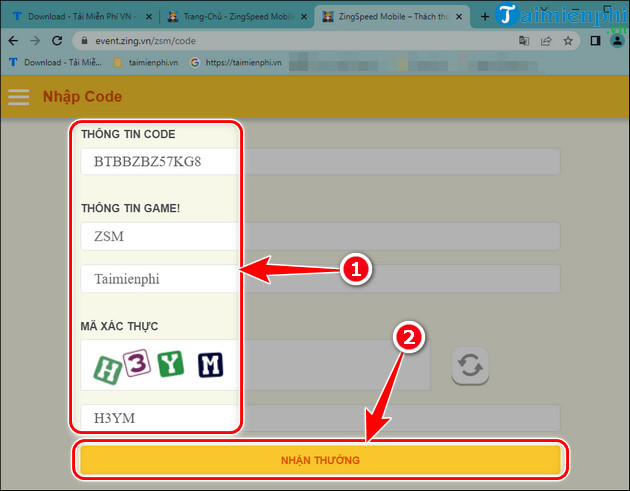Click the browser forward arrow

(x=36, y=41)
